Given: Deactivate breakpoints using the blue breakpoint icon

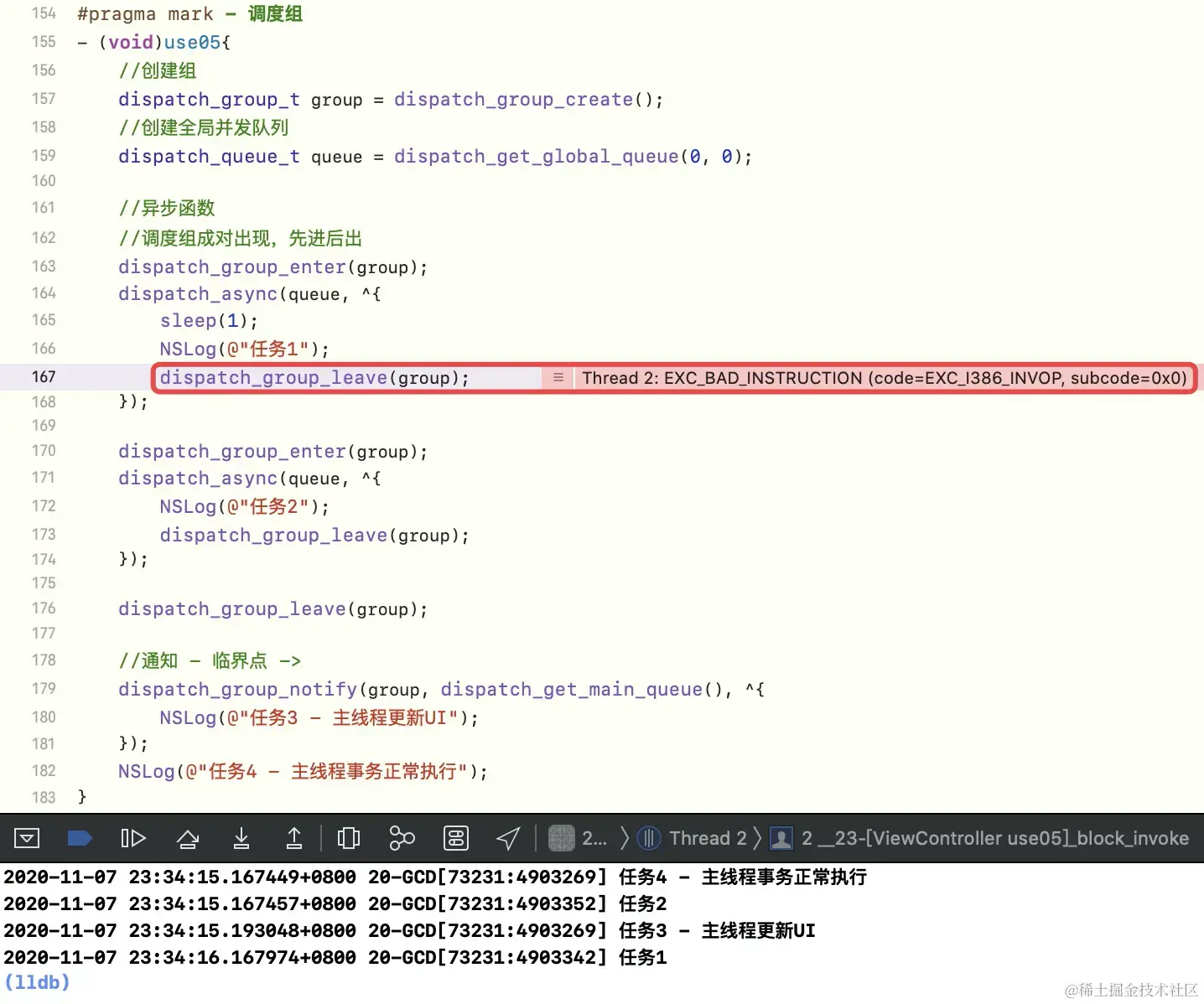Looking at the screenshot, I should tap(79, 838).
